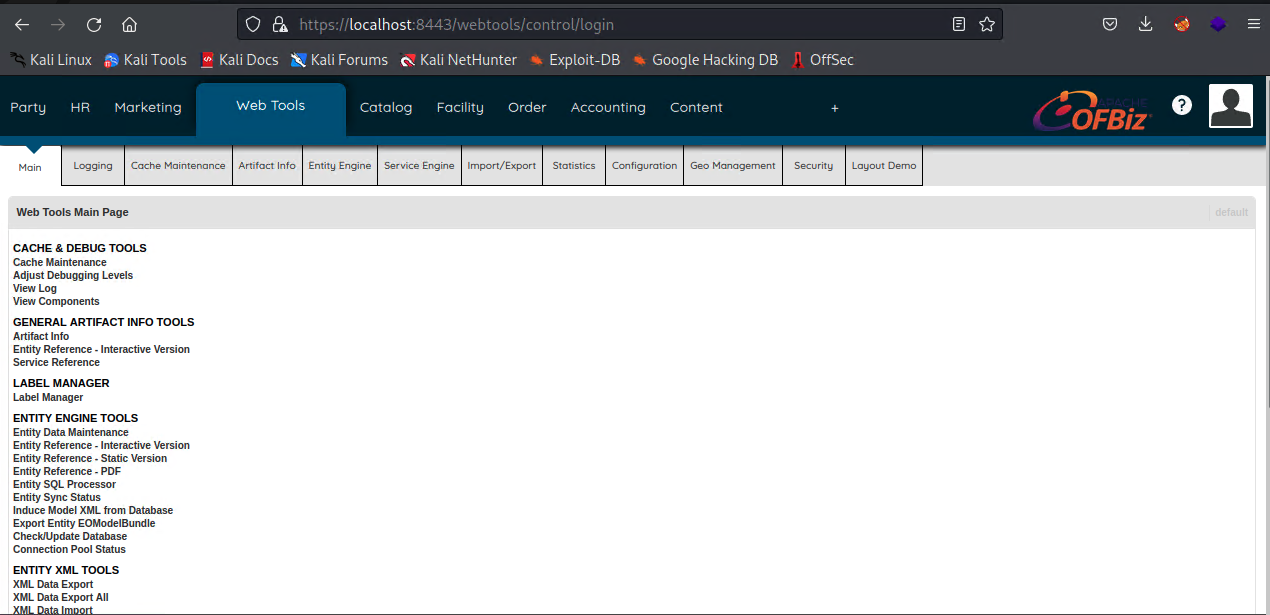Image resolution: width=1270 pixels, height=615 pixels.
Task: Click the help question mark icon
Action: point(1181,105)
